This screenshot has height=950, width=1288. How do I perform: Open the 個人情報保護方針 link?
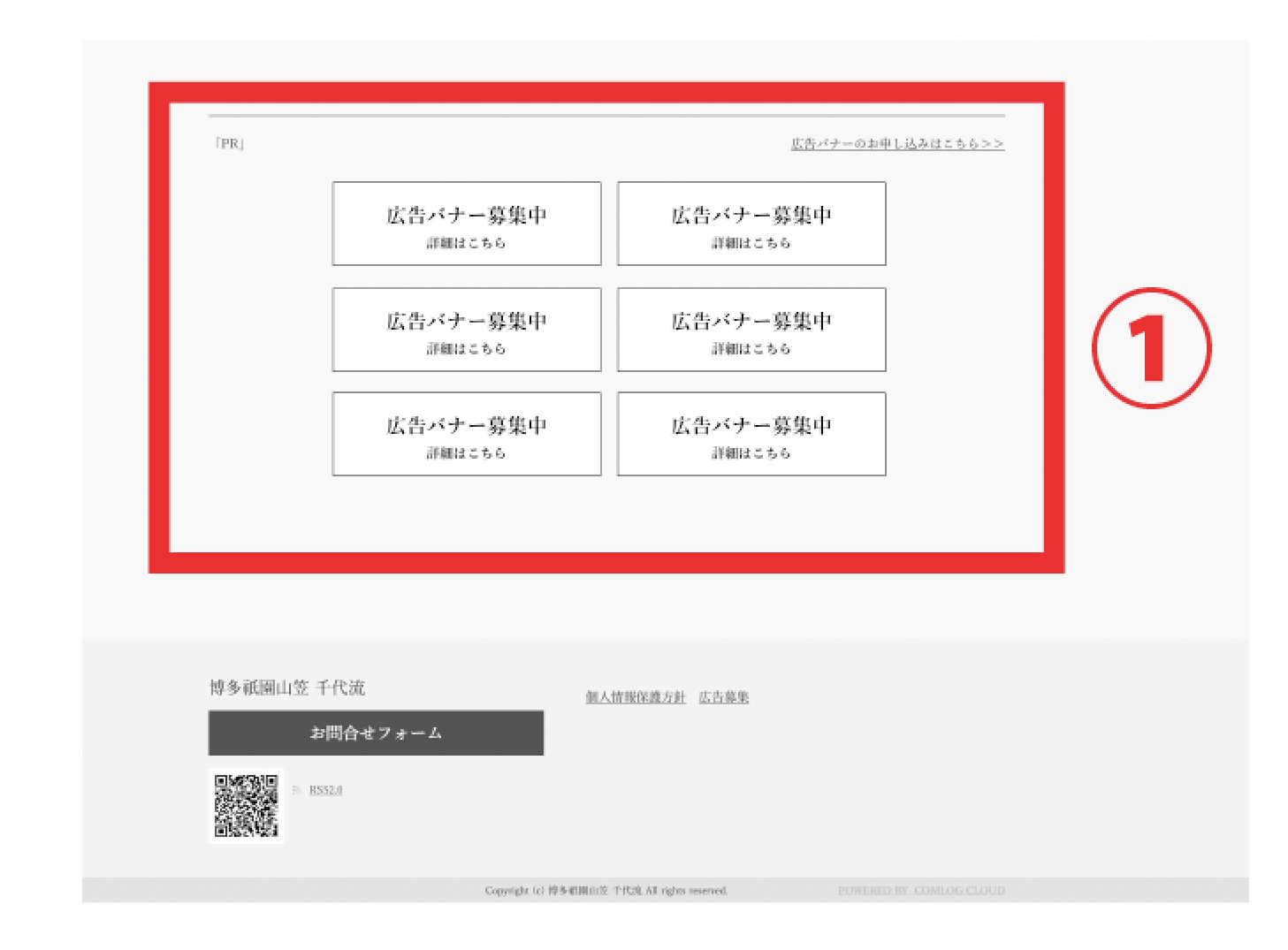(x=635, y=697)
